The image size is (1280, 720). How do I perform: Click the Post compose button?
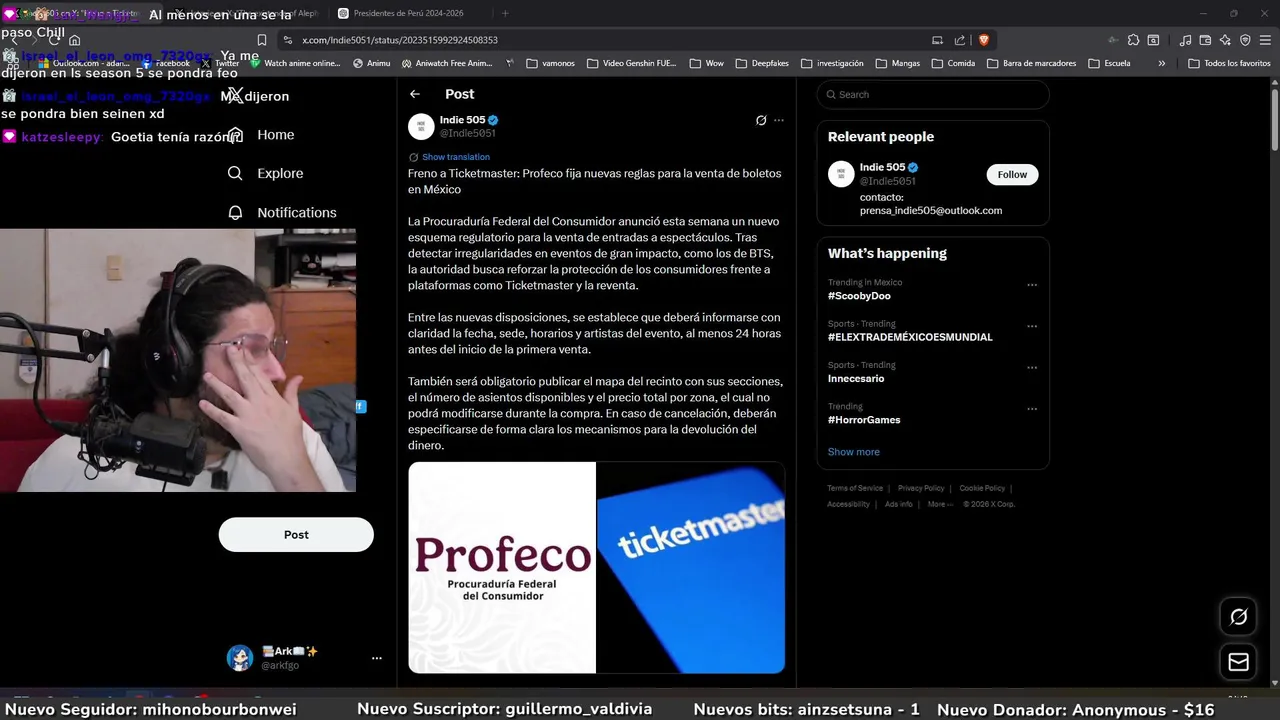pos(296,535)
